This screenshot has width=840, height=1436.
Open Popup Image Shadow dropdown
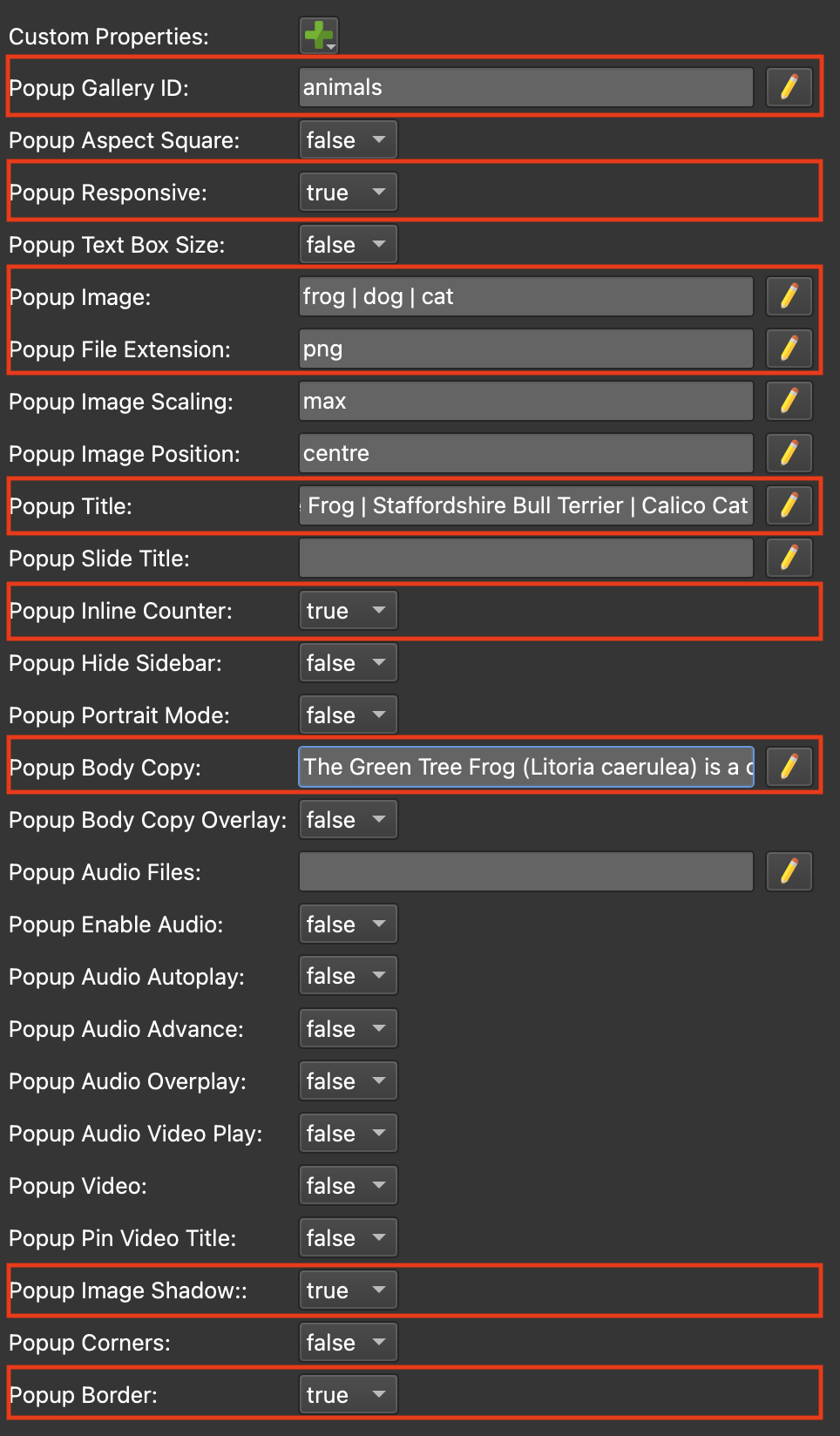click(x=348, y=1290)
